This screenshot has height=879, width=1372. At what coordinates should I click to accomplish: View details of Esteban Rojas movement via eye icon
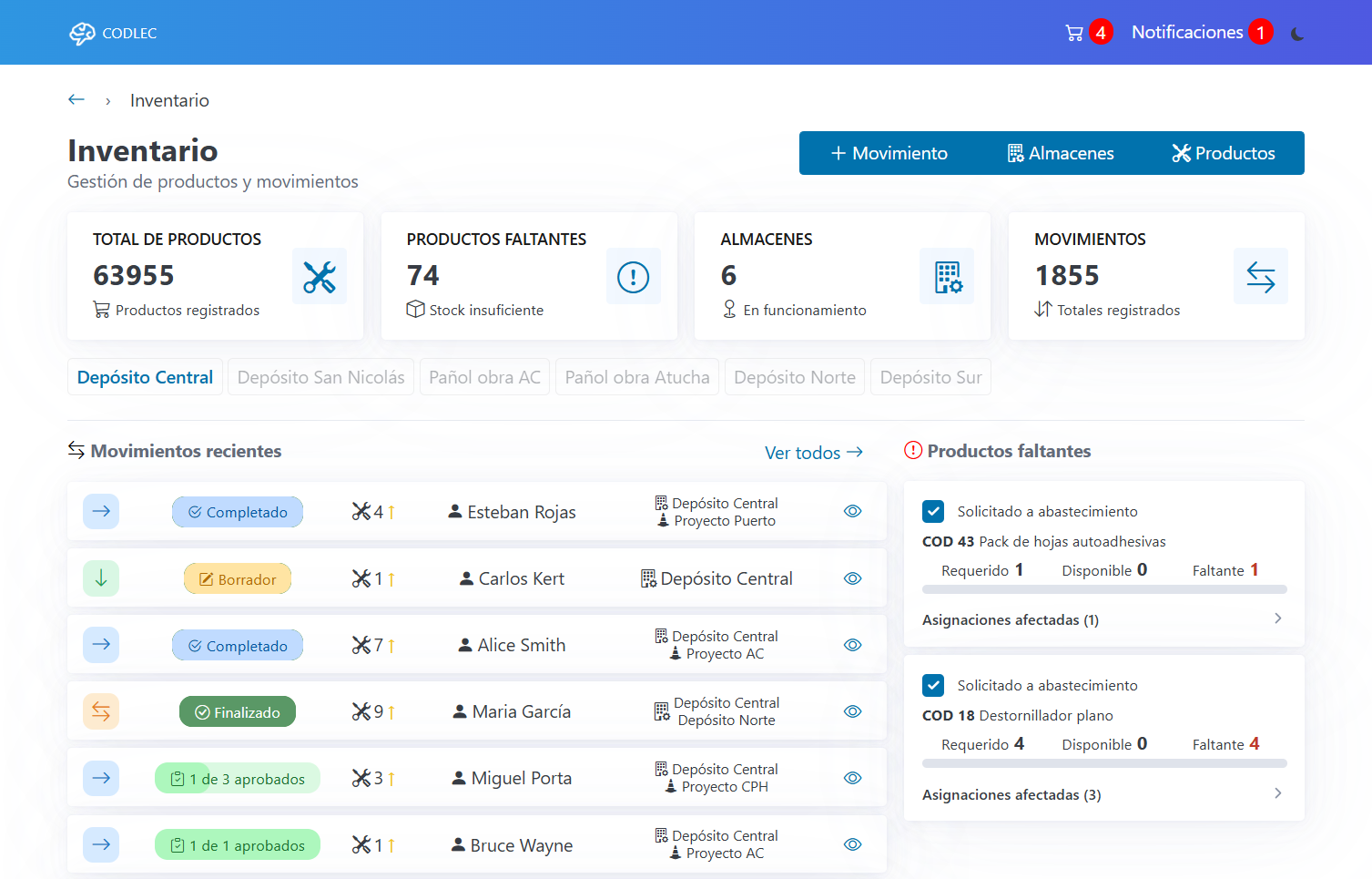tap(852, 511)
